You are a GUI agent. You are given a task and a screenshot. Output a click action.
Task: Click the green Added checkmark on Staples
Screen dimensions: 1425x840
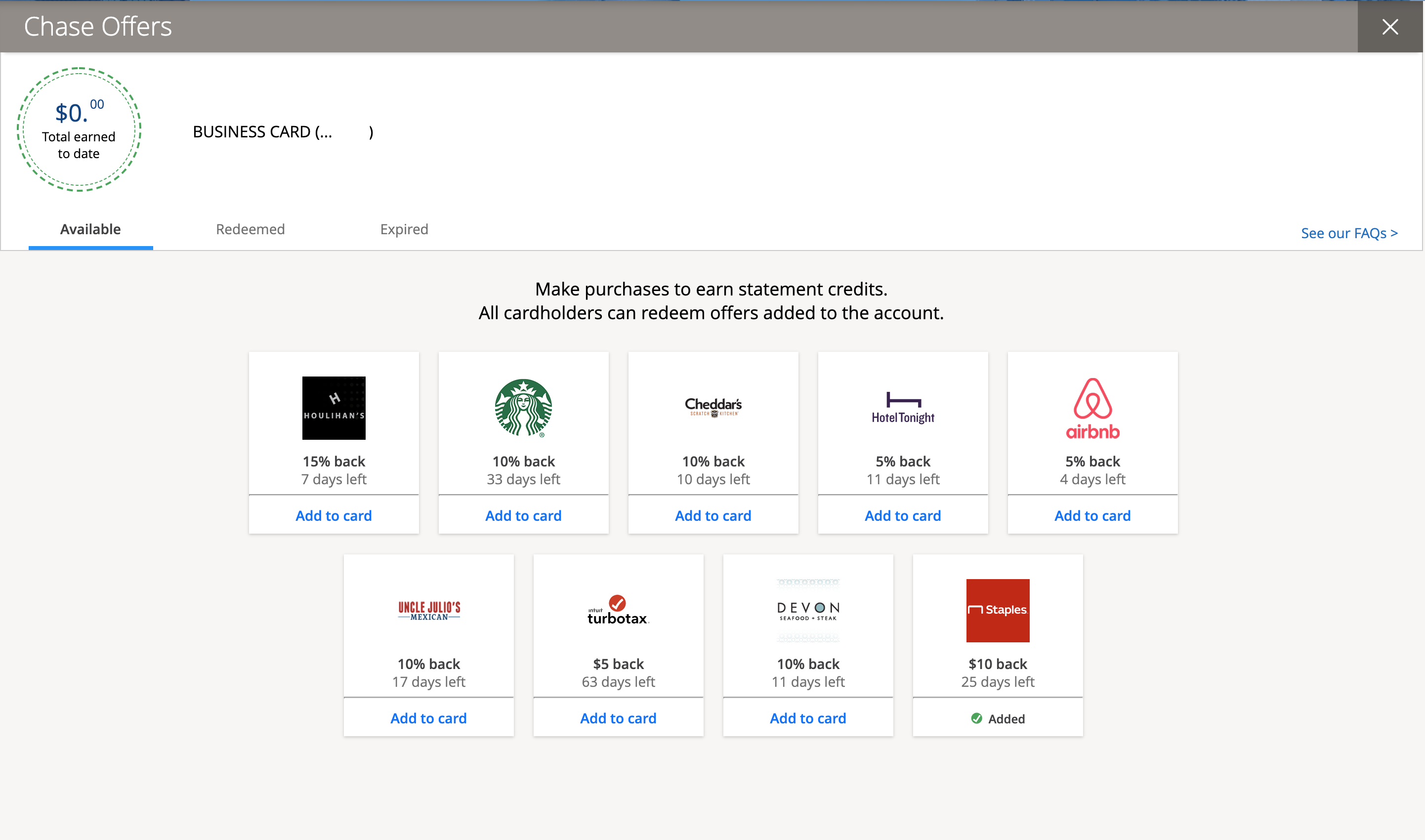976,718
